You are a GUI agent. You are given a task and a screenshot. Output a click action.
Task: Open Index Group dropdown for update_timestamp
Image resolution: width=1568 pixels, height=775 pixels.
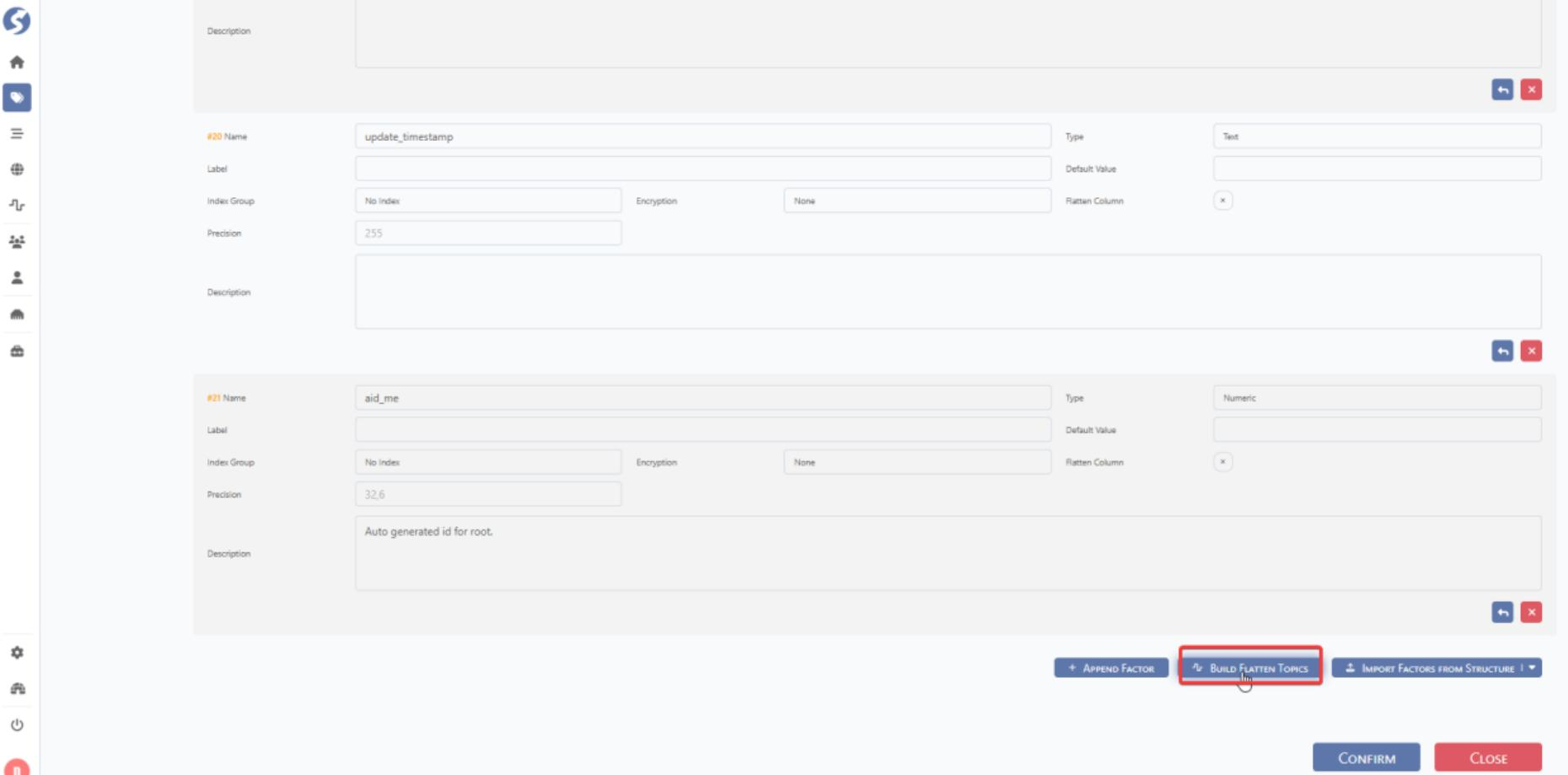pos(488,201)
